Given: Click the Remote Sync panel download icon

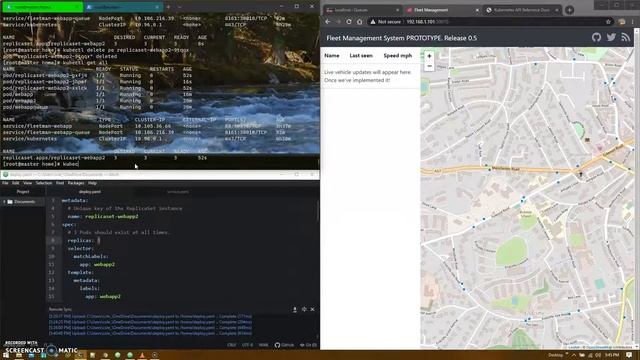Looking at the screenshot, I should [x=295, y=309].
